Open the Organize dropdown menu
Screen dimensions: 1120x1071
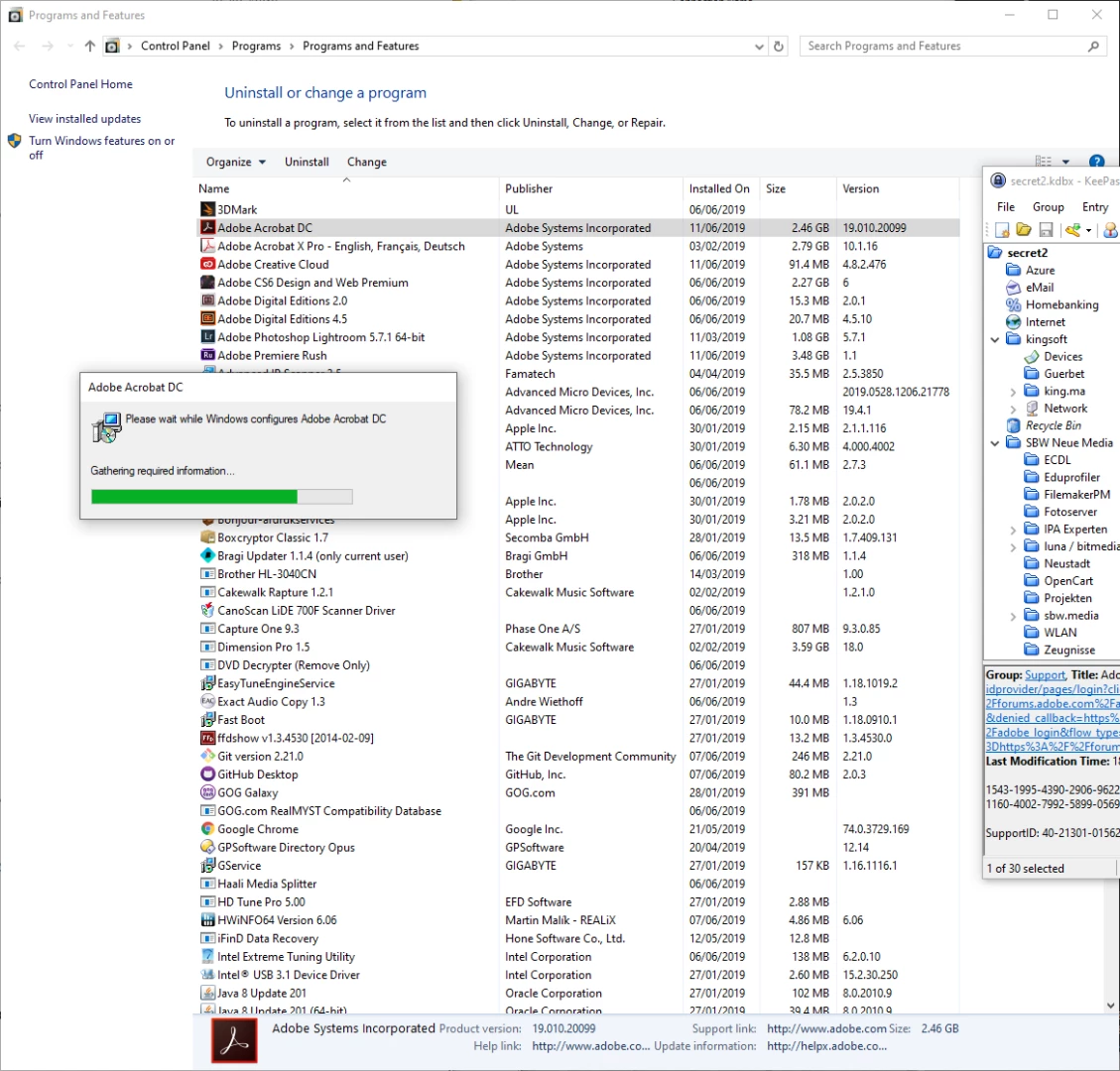[x=236, y=162]
